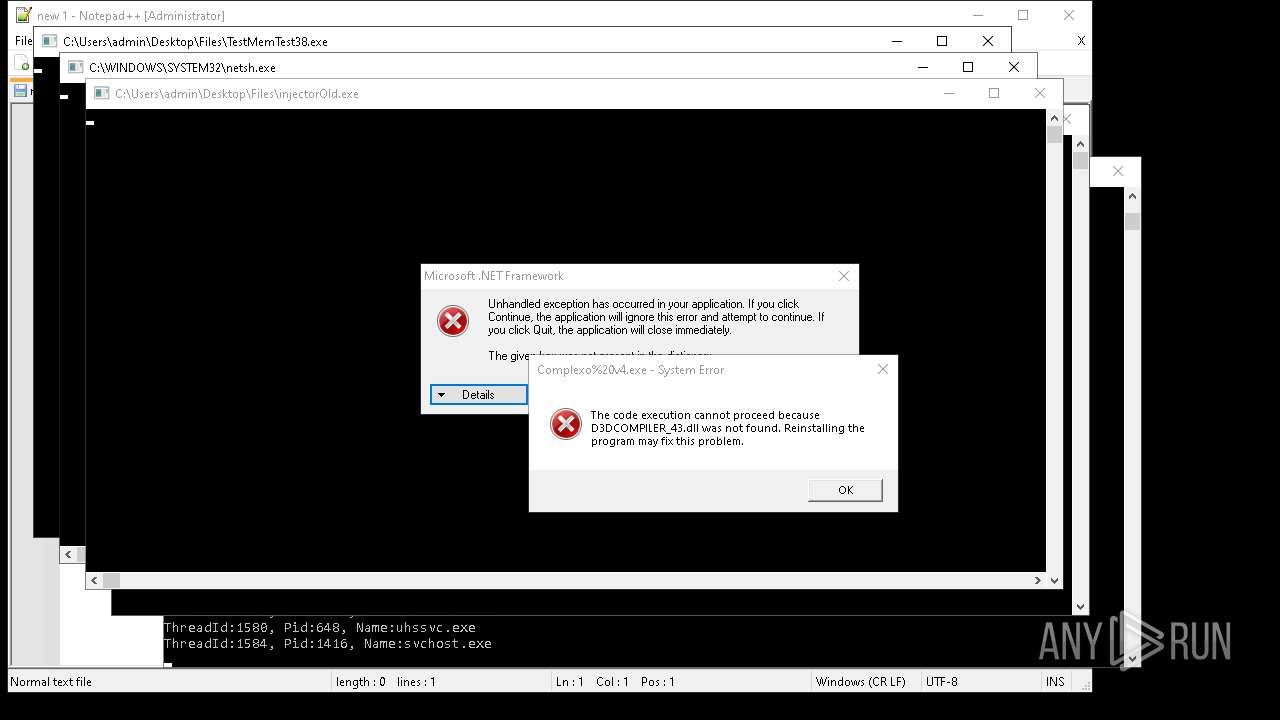Click the netsh.exe horizontal scrollbar left arrow
Image resolution: width=1280 pixels, height=720 pixels.
tap(68, 554)
